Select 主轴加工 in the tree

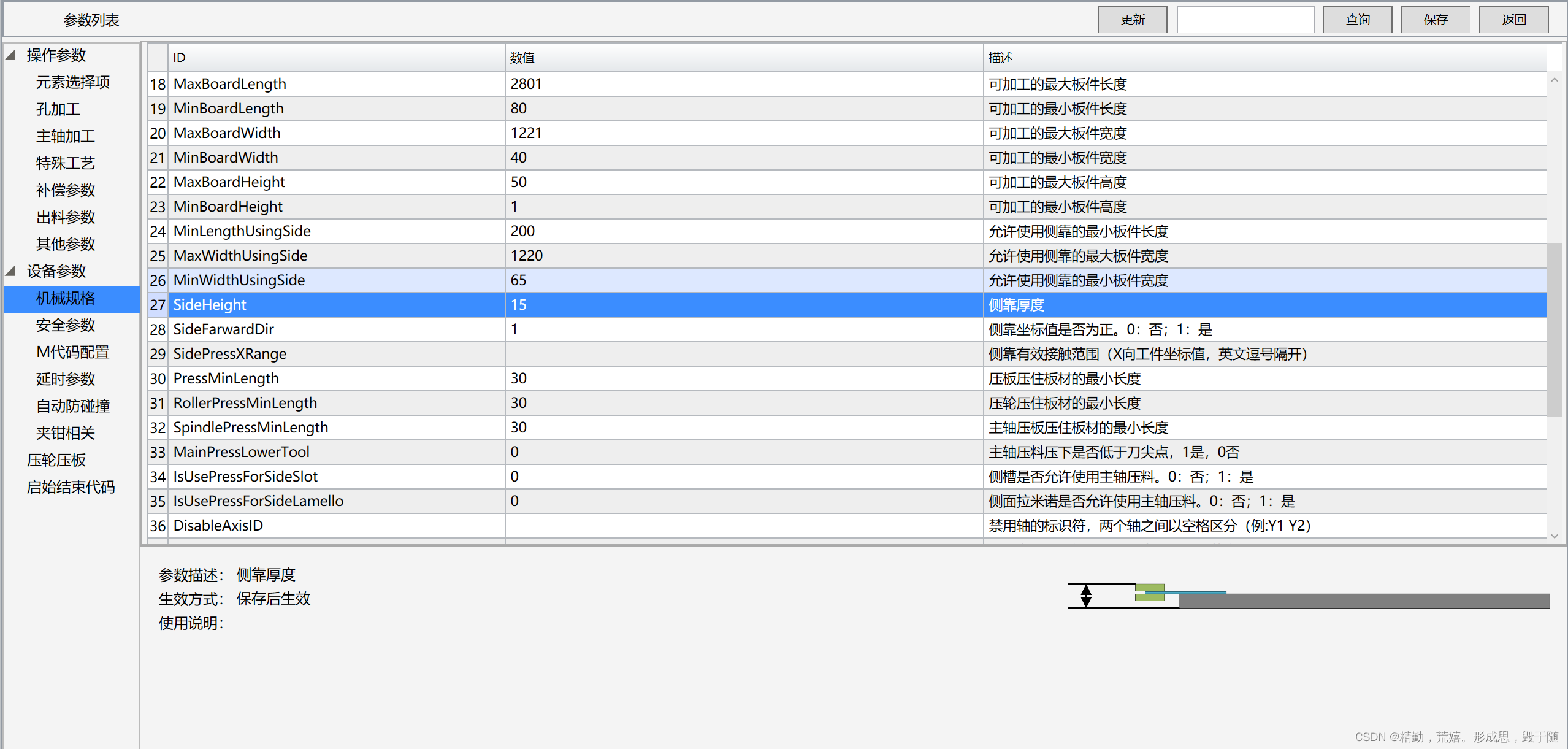point(66,136)
